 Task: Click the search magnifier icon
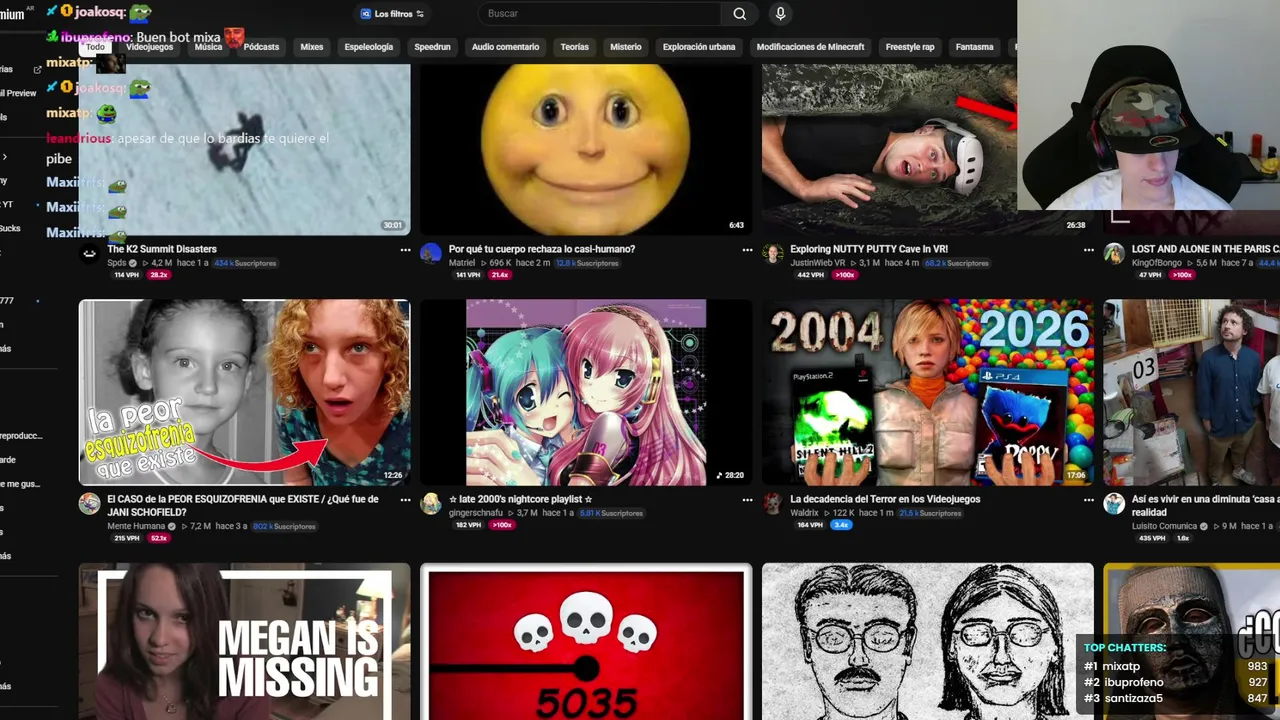pyautogui.click(x=740, y=13)
